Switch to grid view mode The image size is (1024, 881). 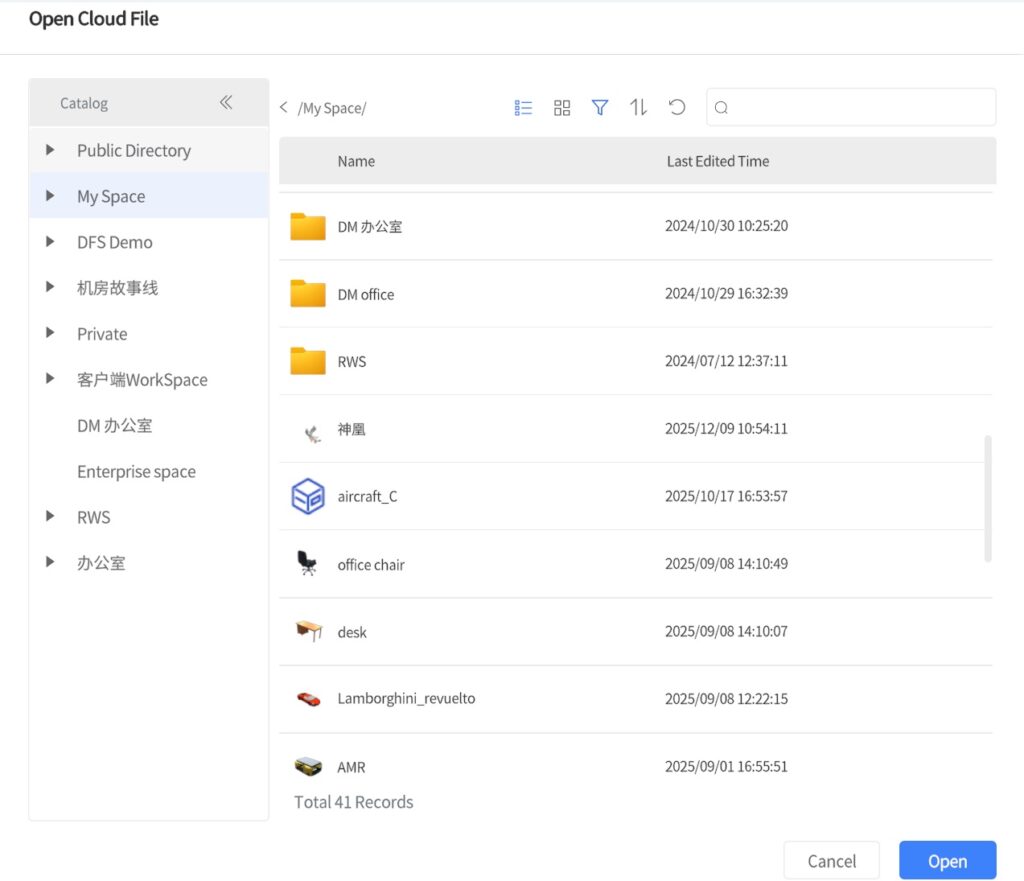(x=562, y=107)
